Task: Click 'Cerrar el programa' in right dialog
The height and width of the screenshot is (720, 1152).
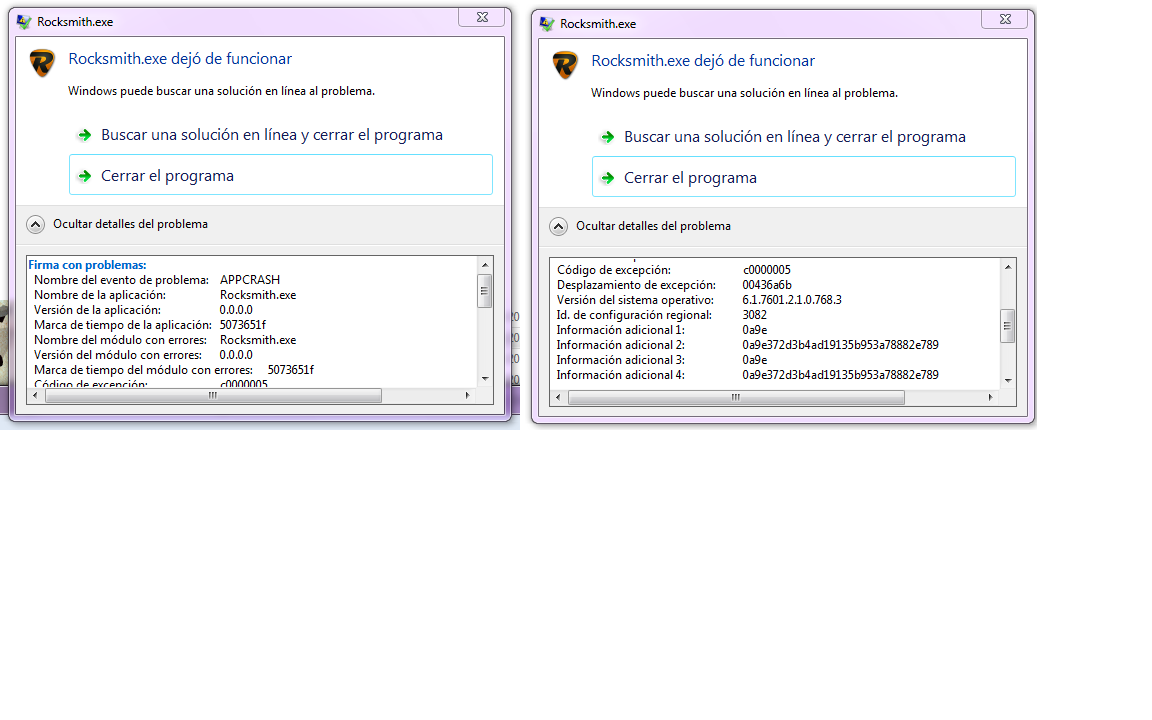Action: [x=804, y=177]
